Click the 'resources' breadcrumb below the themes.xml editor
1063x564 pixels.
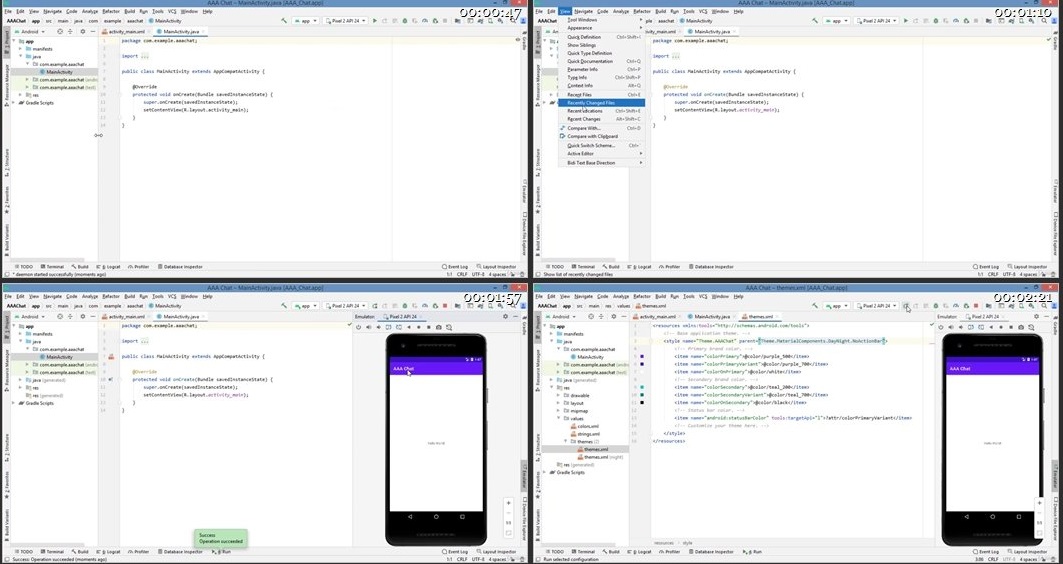point(664,543)
